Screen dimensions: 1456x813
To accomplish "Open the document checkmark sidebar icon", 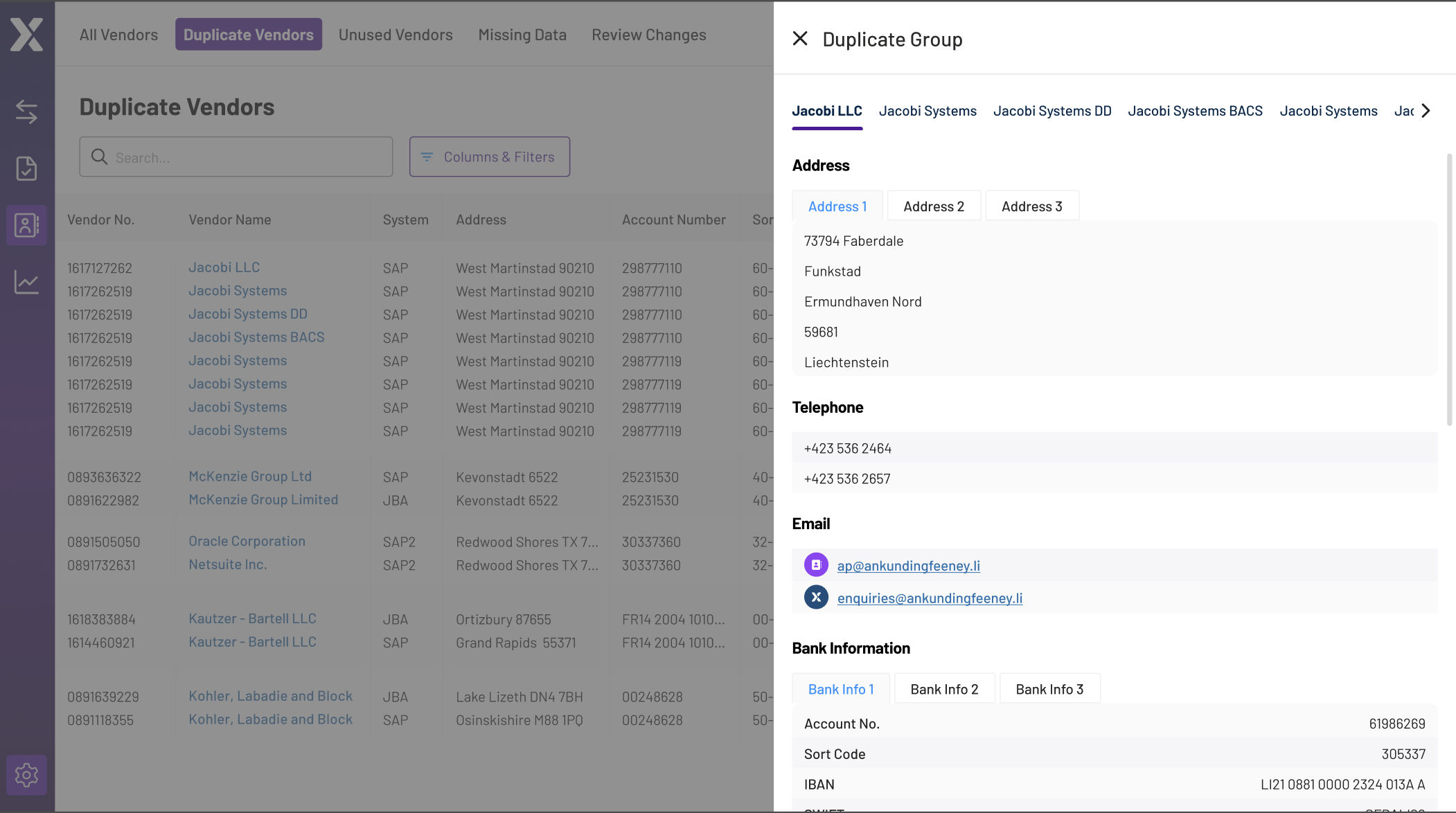I will [26, 168].
